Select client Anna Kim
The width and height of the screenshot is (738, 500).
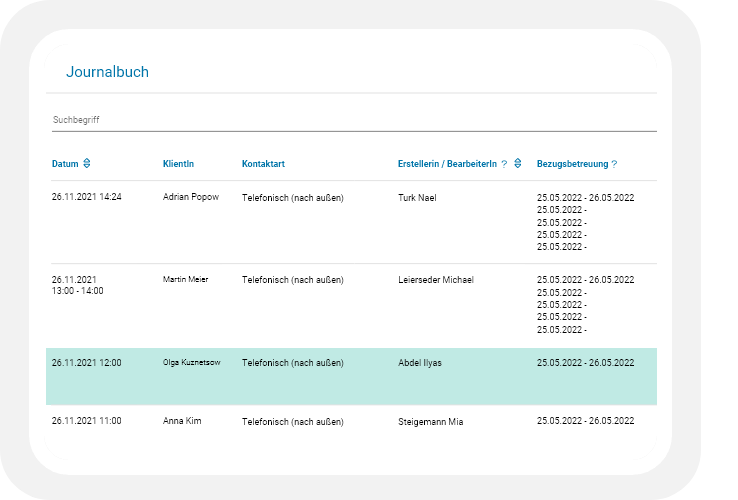point(182,421)
